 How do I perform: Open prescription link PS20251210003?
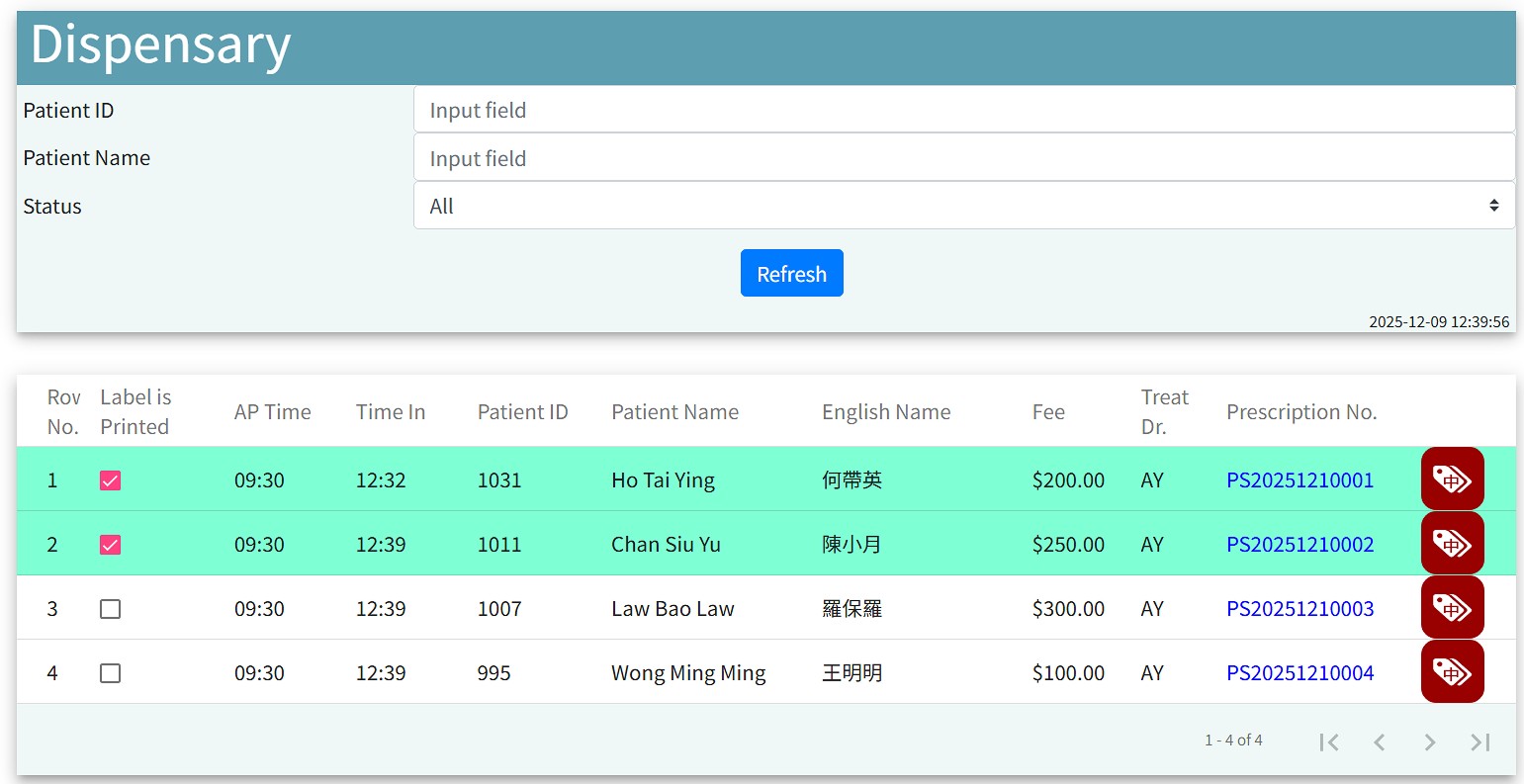pos(1300,609)
